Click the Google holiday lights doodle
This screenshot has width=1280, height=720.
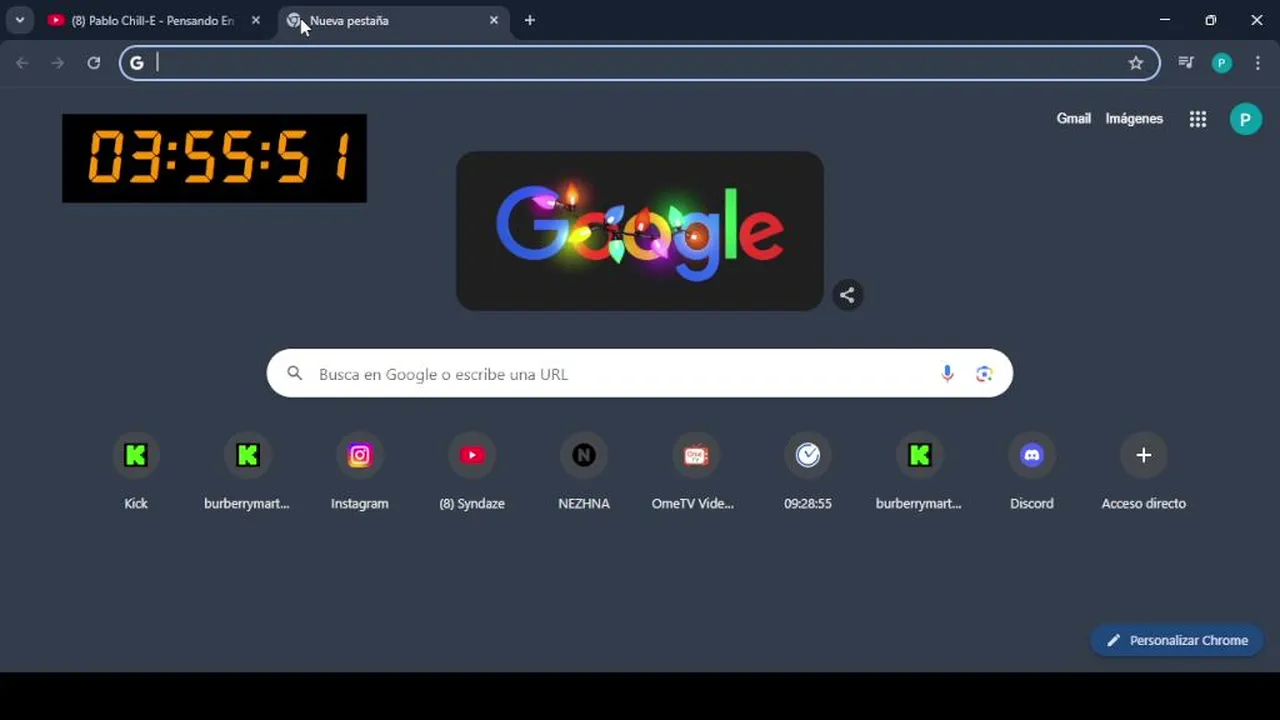pos(640,231)
